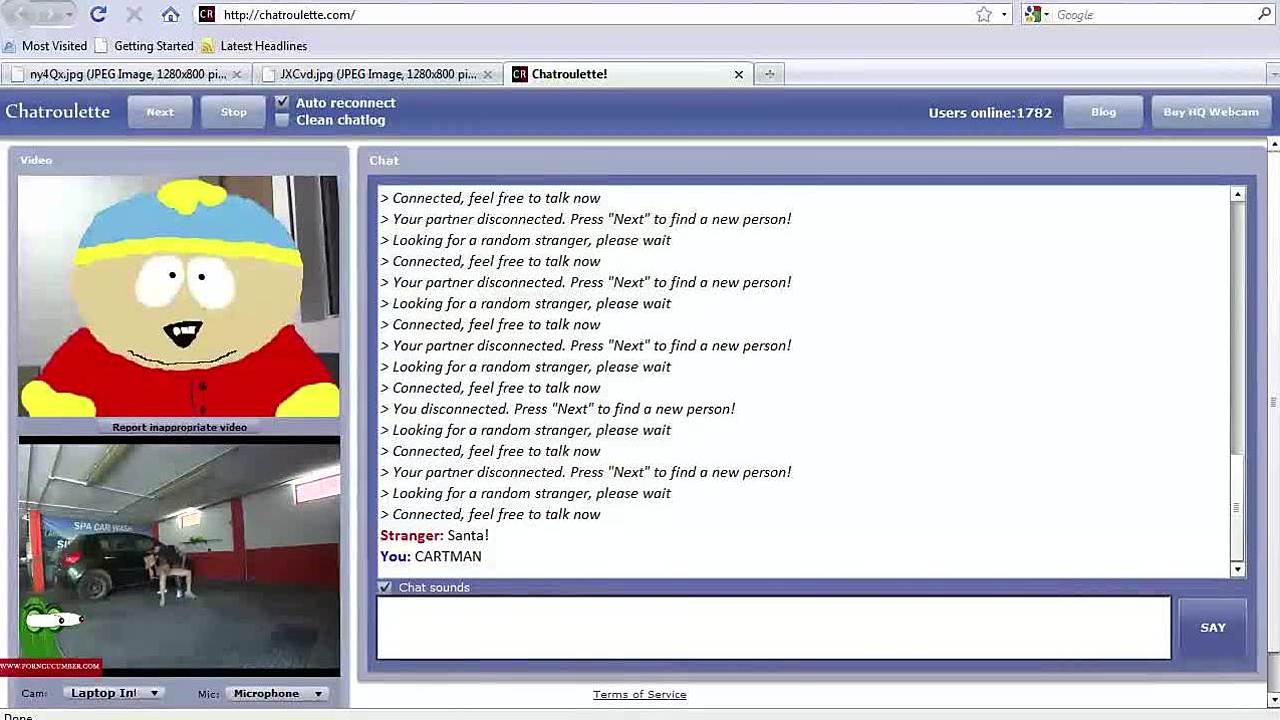The height and width of the screenshot is (720, 1280).
Task: Close the Chatroulette! tab
Action: 739,74
